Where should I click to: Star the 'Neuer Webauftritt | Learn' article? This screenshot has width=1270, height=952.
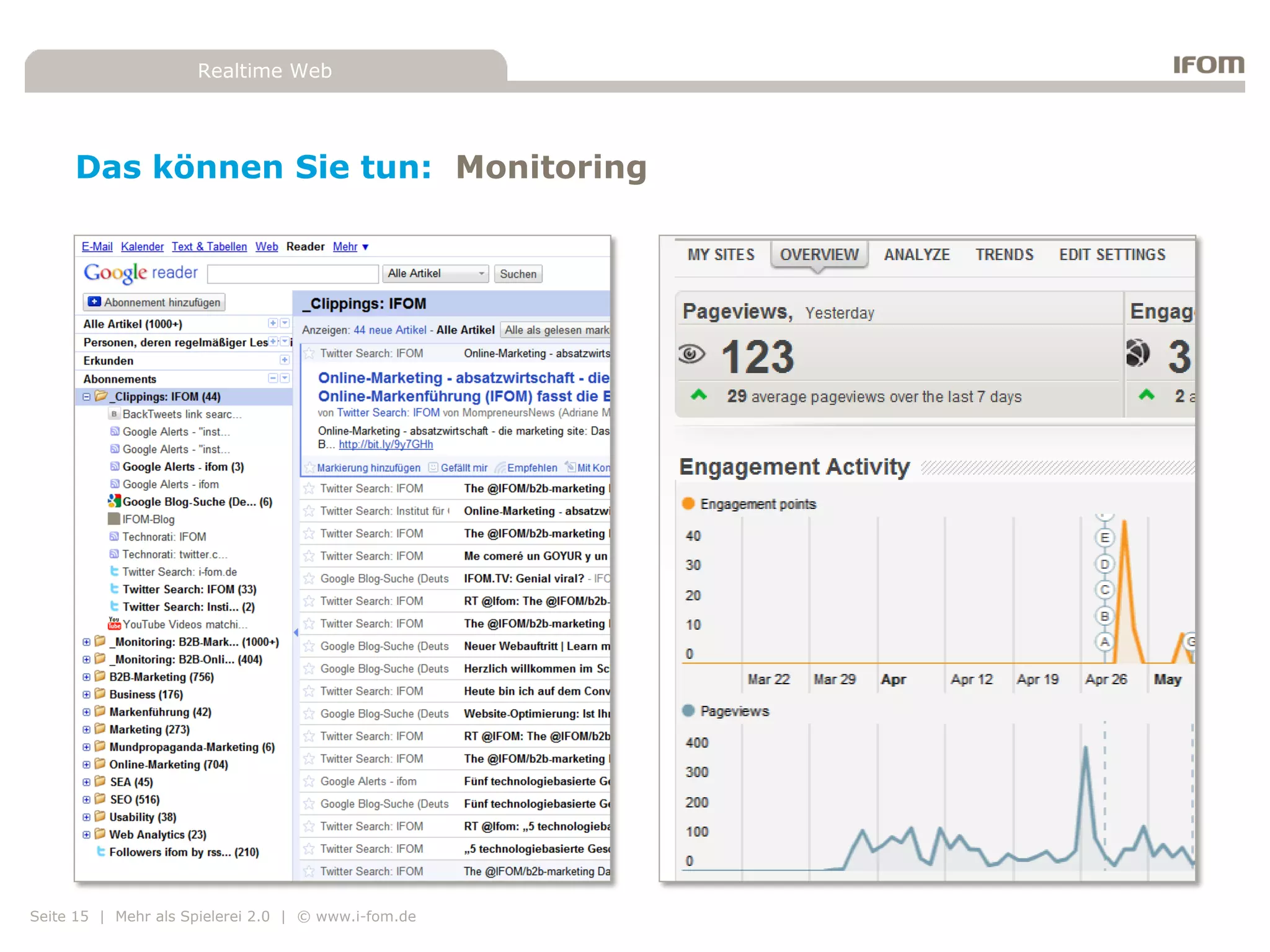(x=309, y=646)
